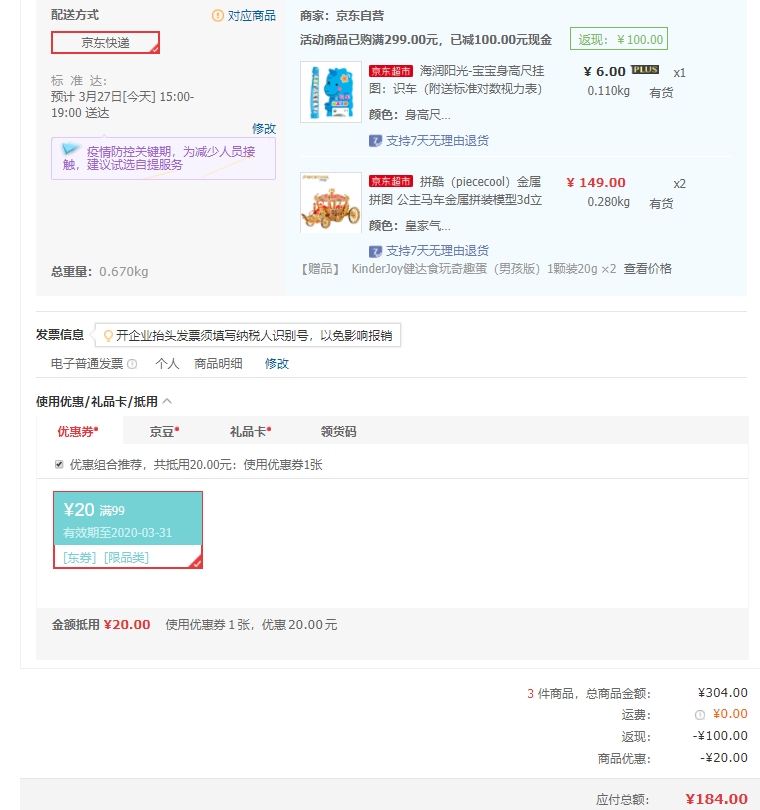Click the 颜色: 皇家气... attribute text

pos(410,226)
